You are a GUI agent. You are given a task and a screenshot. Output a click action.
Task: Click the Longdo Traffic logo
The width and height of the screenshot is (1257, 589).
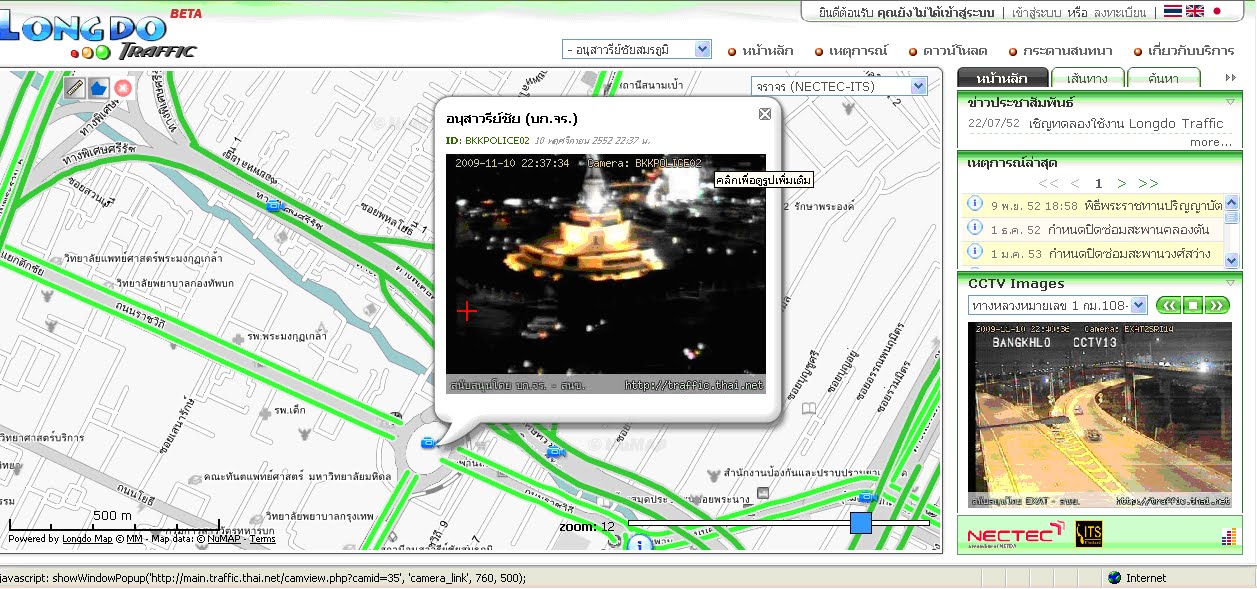click(x=98, y=36)
